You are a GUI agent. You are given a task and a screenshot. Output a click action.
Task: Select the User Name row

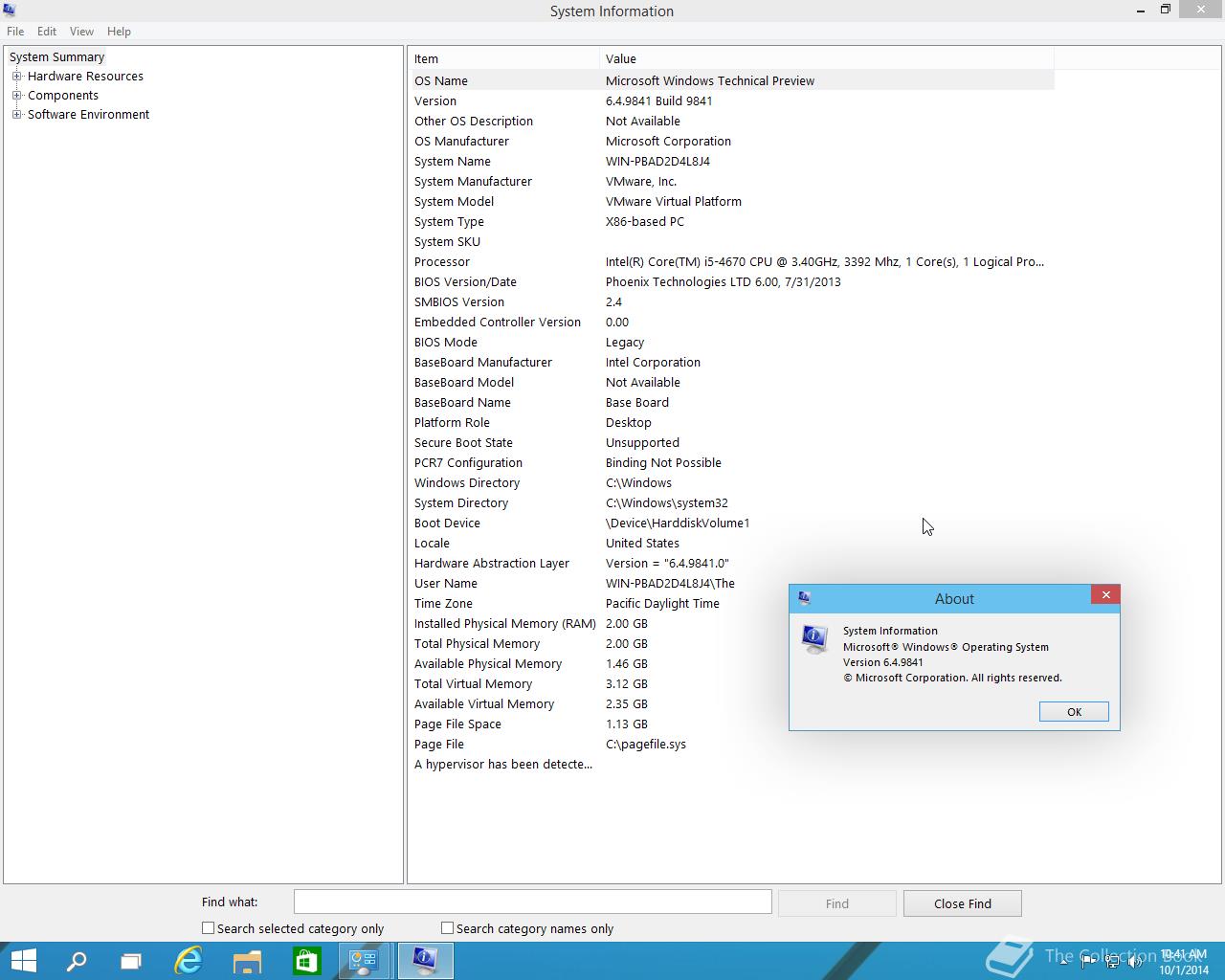coord(732,583)
